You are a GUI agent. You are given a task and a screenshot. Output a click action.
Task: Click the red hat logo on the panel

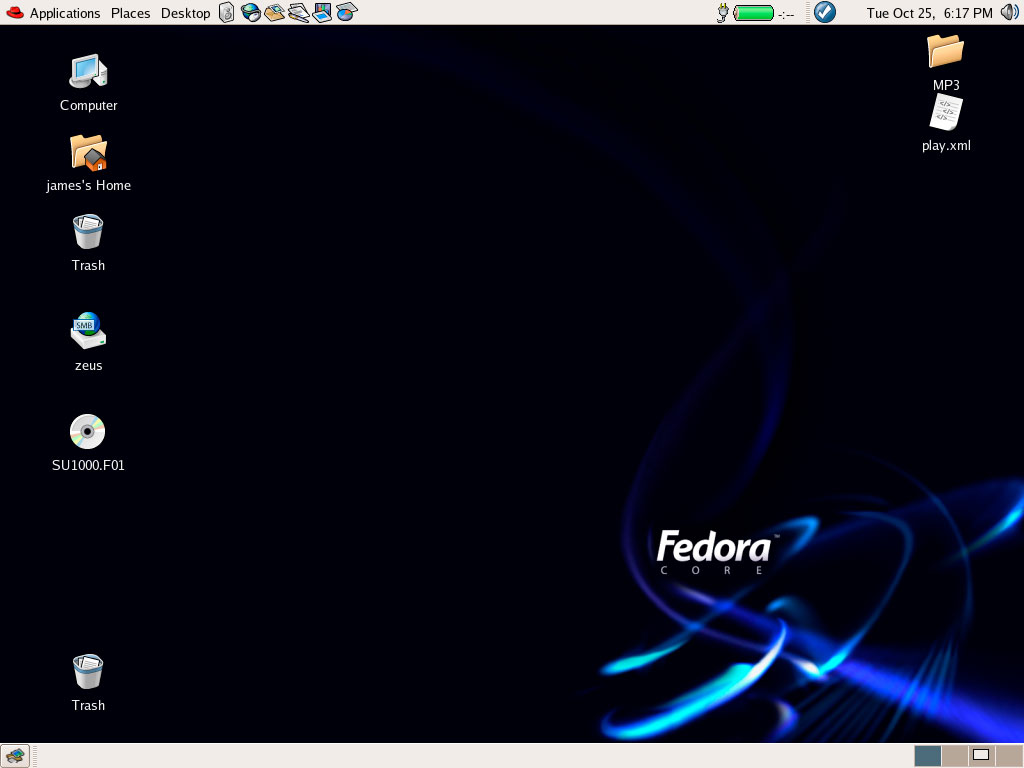click(14, 12)
